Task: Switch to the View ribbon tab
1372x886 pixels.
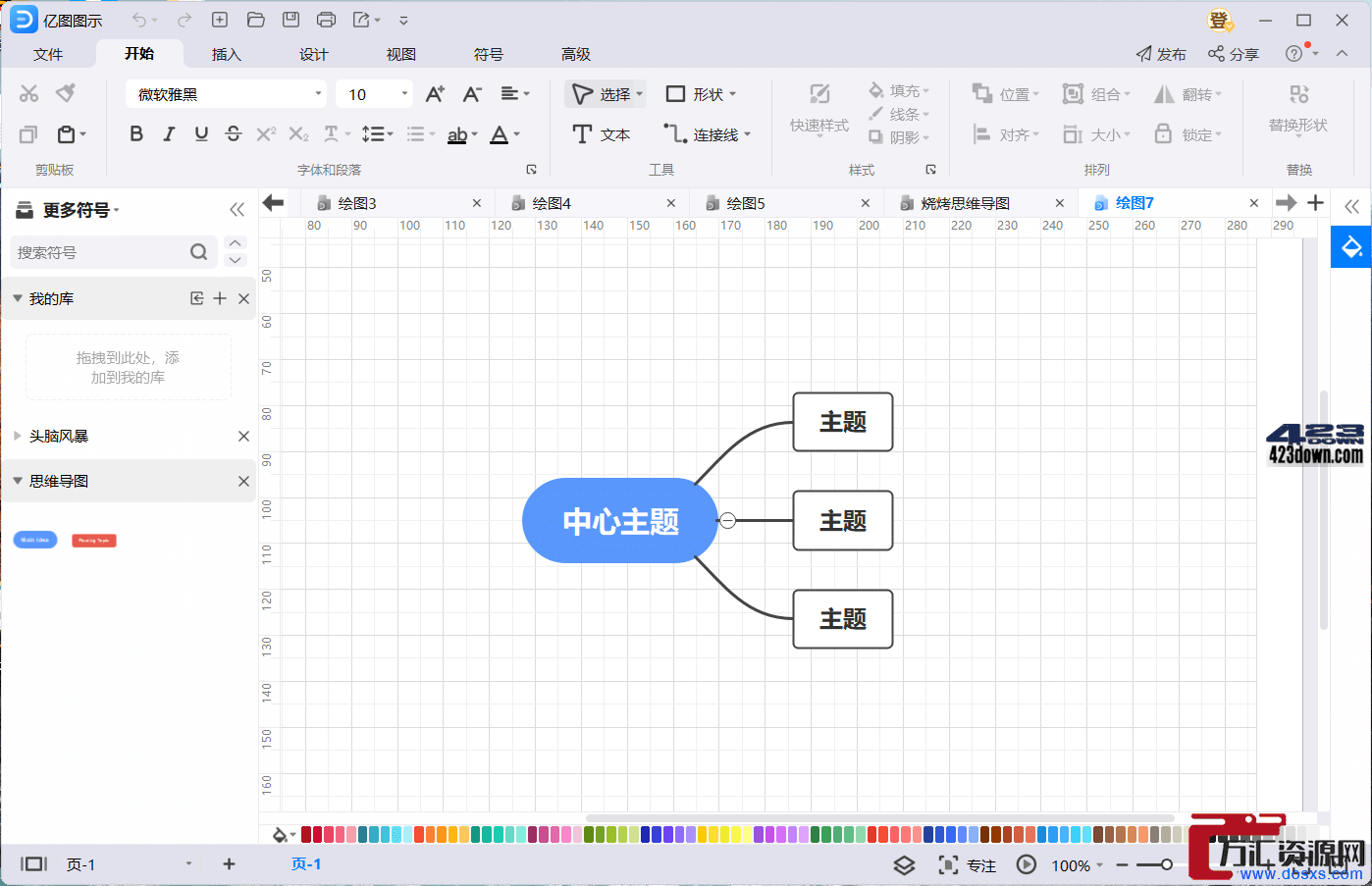Action: 401,54
